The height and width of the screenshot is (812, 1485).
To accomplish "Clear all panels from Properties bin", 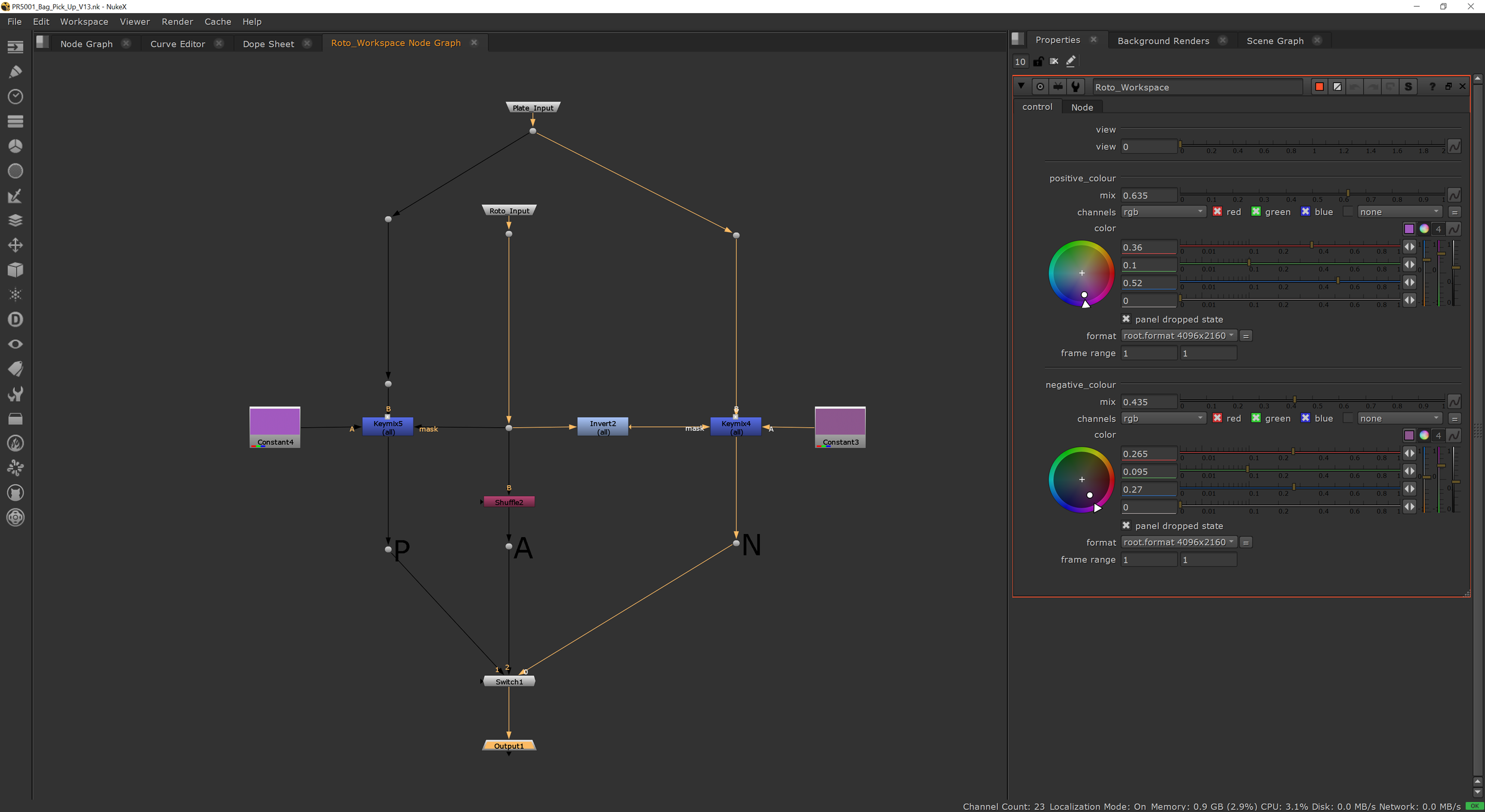I will pyautogui.click(x=1054, y=61).
